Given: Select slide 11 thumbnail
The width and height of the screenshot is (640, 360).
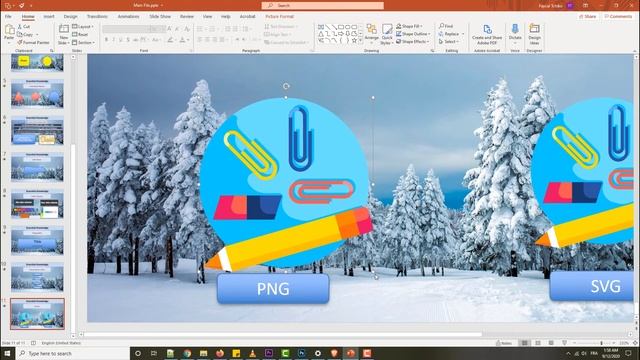Looking at the screenshot, I should tap(37, 314).
